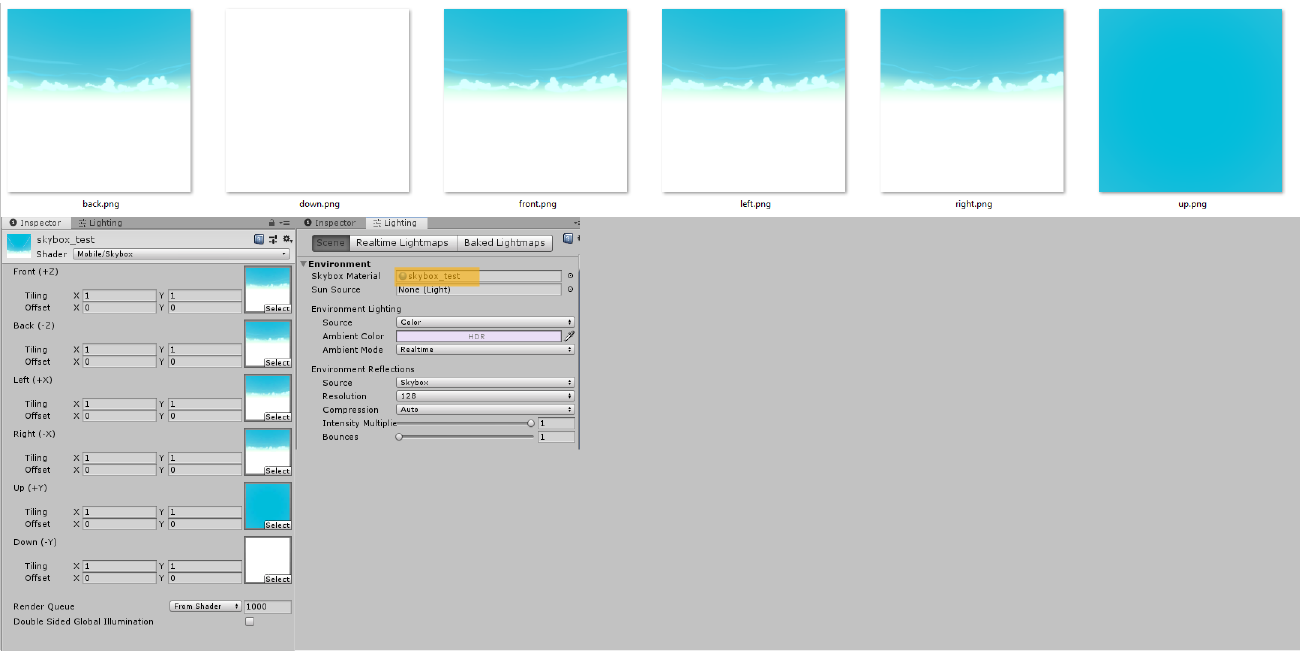
Task: Switch to Realtime Lightmaps mode
Action: pyautogui.click(x=403, y=243)
